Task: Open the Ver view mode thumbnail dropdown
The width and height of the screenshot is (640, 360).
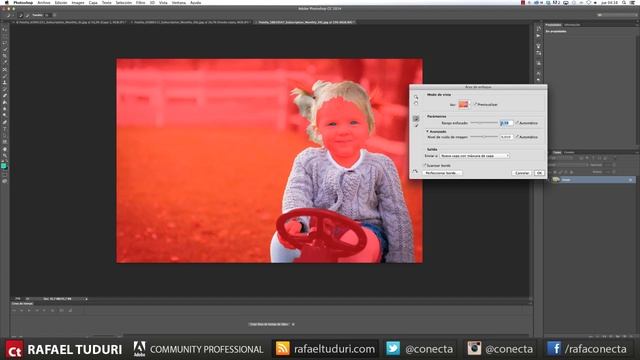Action: pyautogui.click(x=464, y=104)
